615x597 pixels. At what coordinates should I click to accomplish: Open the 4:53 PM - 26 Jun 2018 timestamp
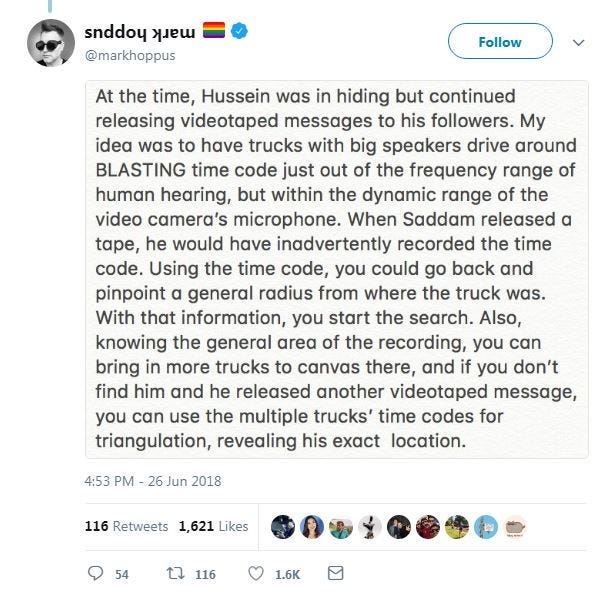click(x=153, y=481)
